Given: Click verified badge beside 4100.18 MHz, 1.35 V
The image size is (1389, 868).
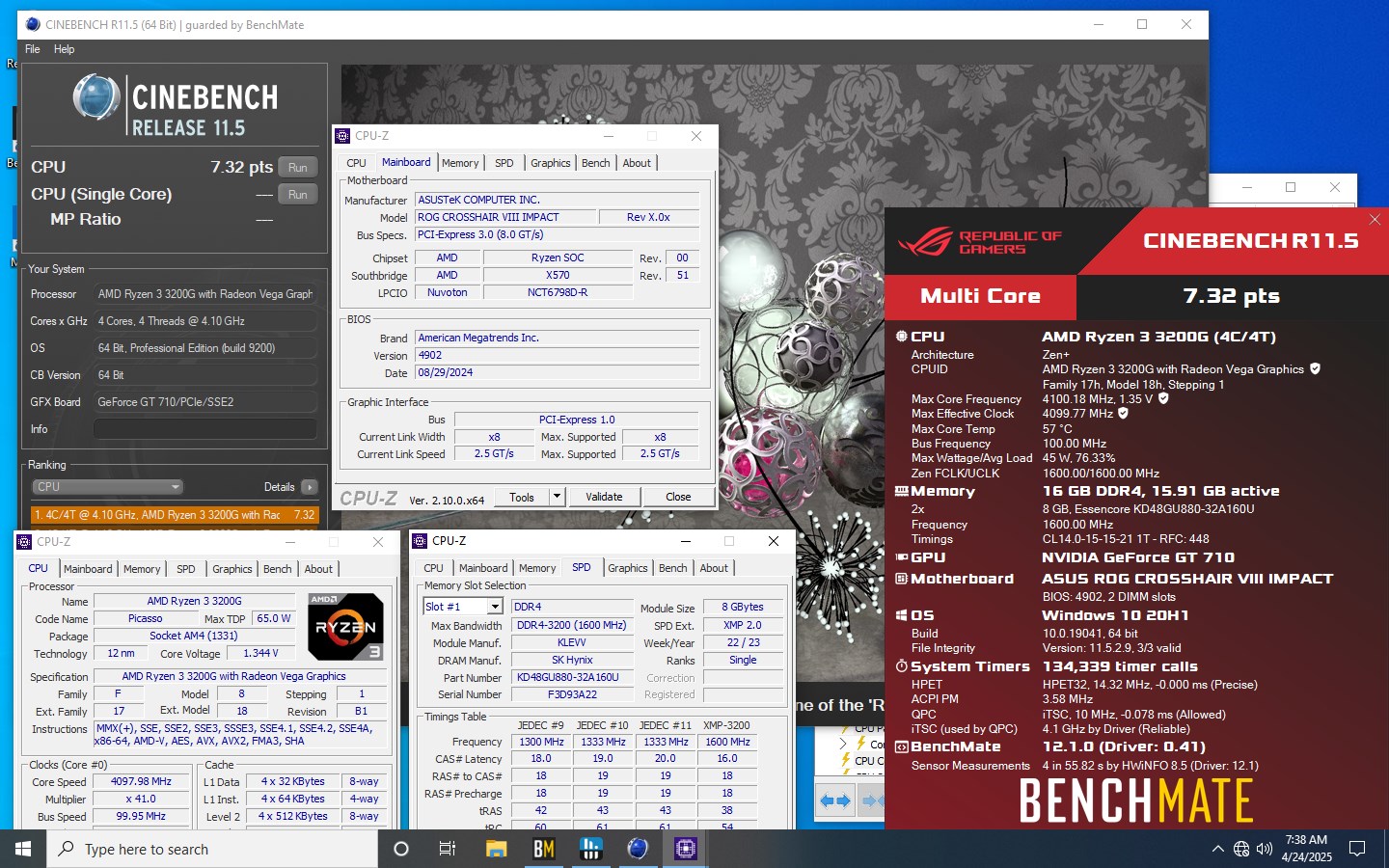Looking at the screenshot, I should (1163, 398).
